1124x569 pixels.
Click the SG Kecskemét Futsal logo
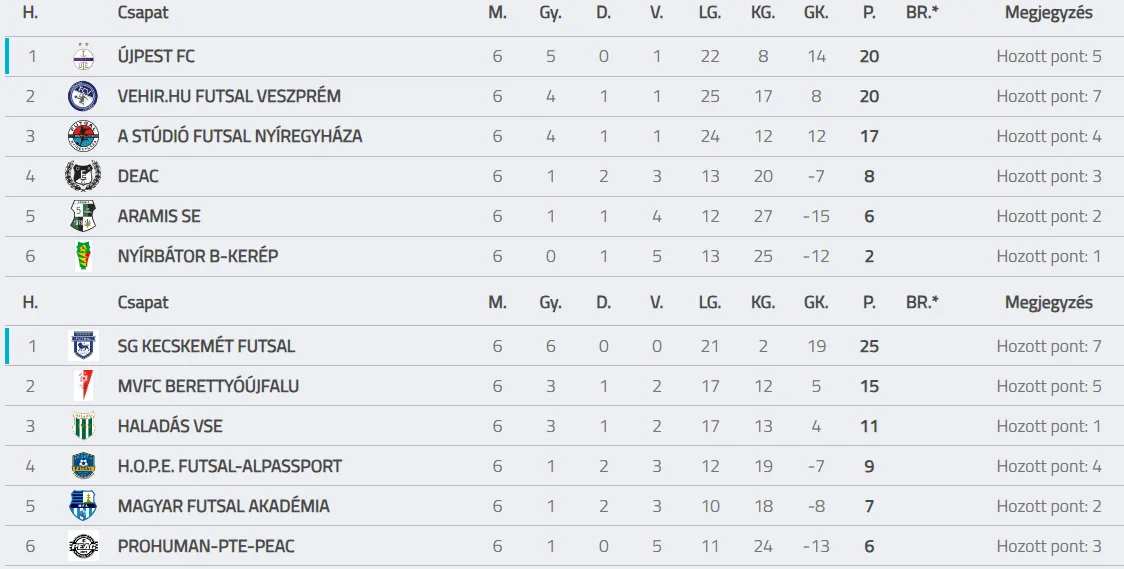[83, 346]
